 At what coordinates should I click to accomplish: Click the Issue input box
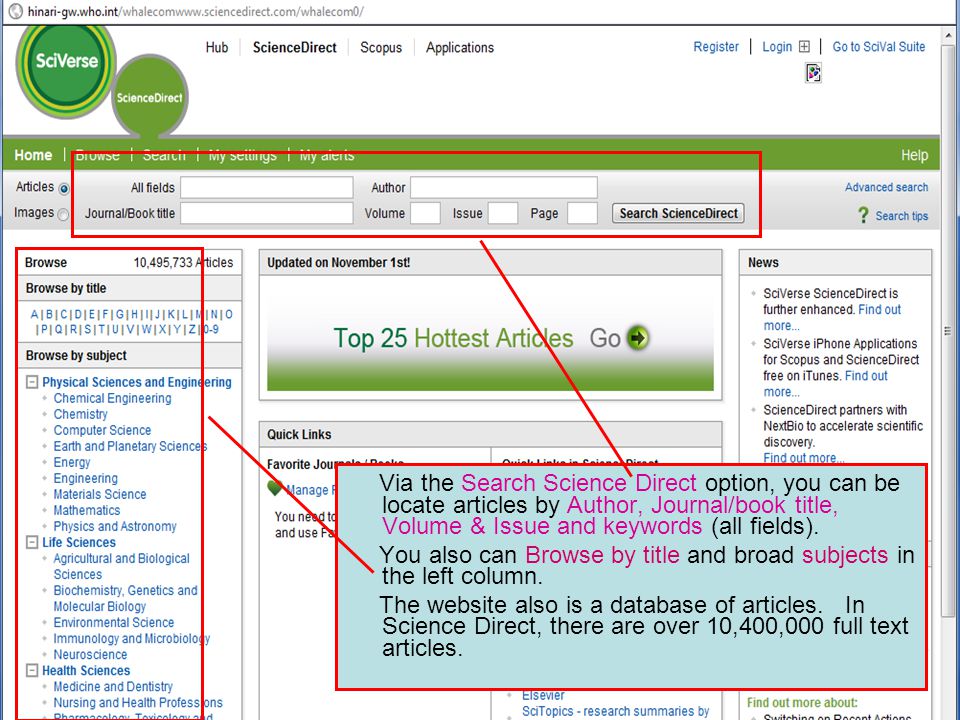pos(503,213)
